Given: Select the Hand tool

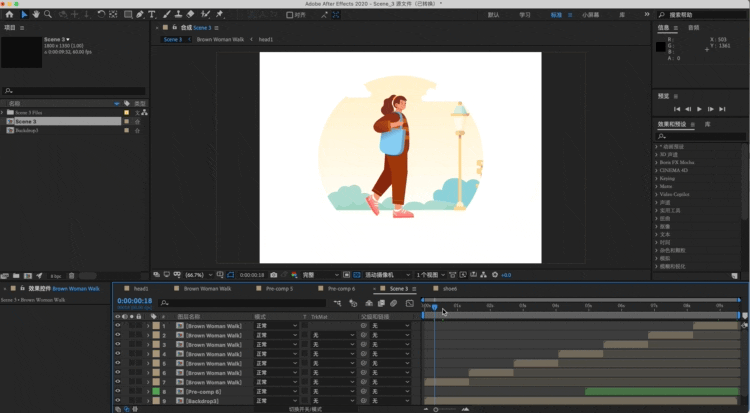Looking at the screenshot, I should tap(37, 15).
